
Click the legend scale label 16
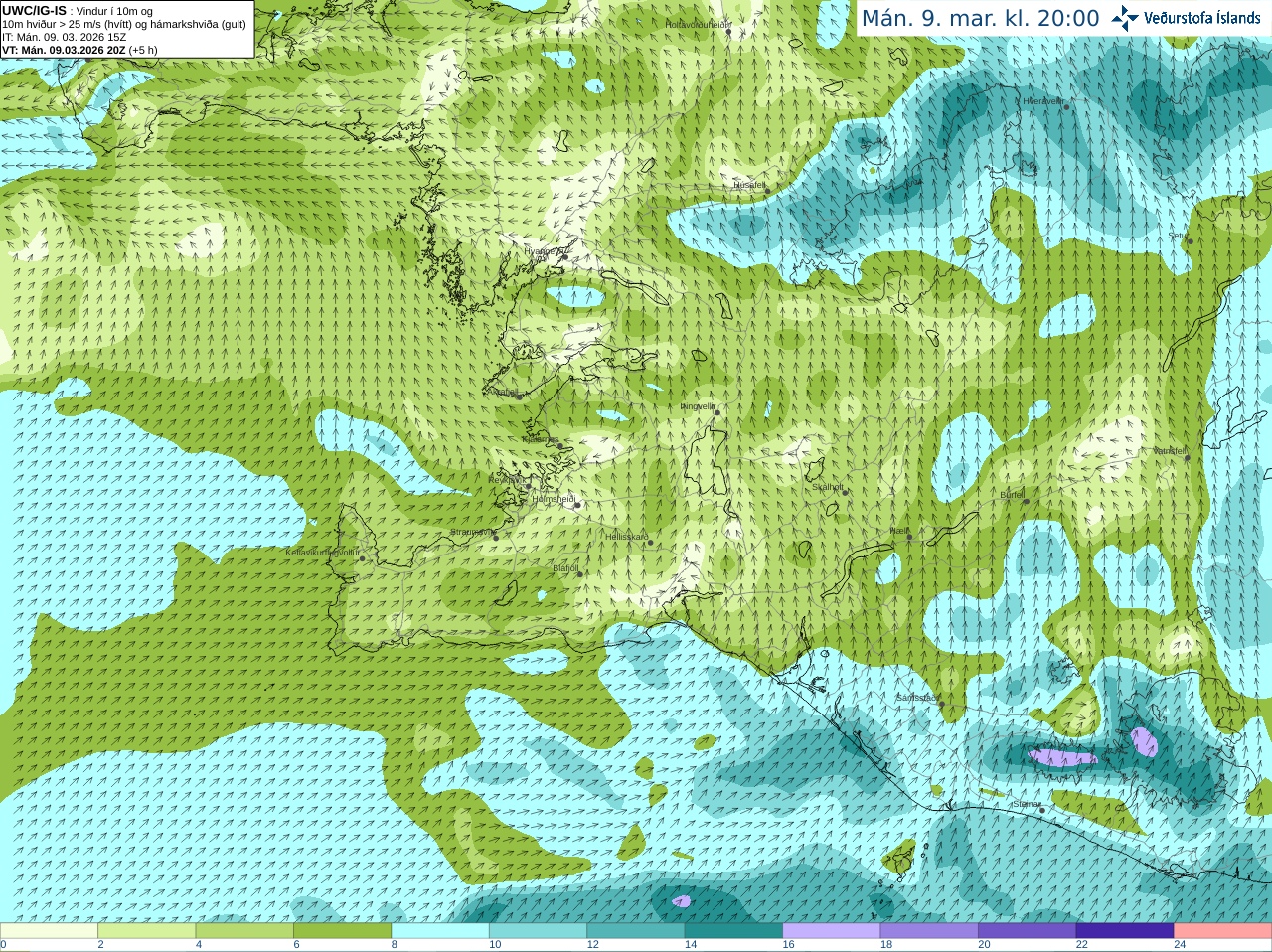coord(788,945)
